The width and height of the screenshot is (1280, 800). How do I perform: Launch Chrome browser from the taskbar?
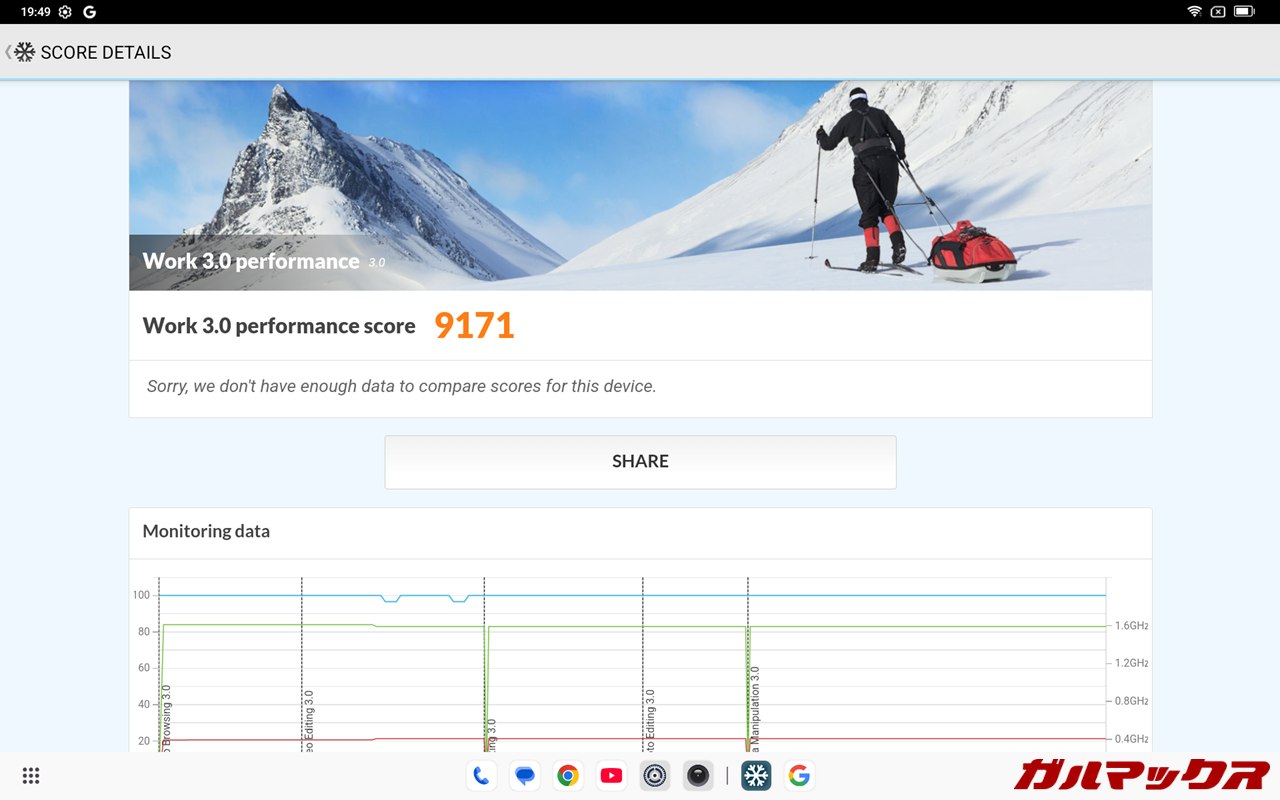pos(568,775)
